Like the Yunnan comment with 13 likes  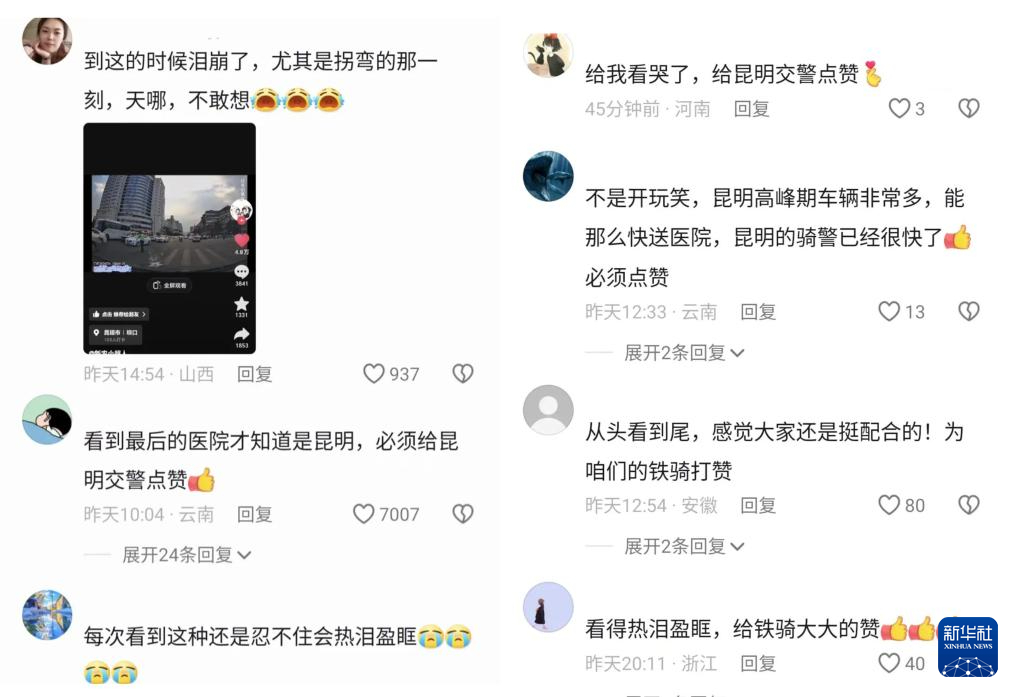coord(889,312)
